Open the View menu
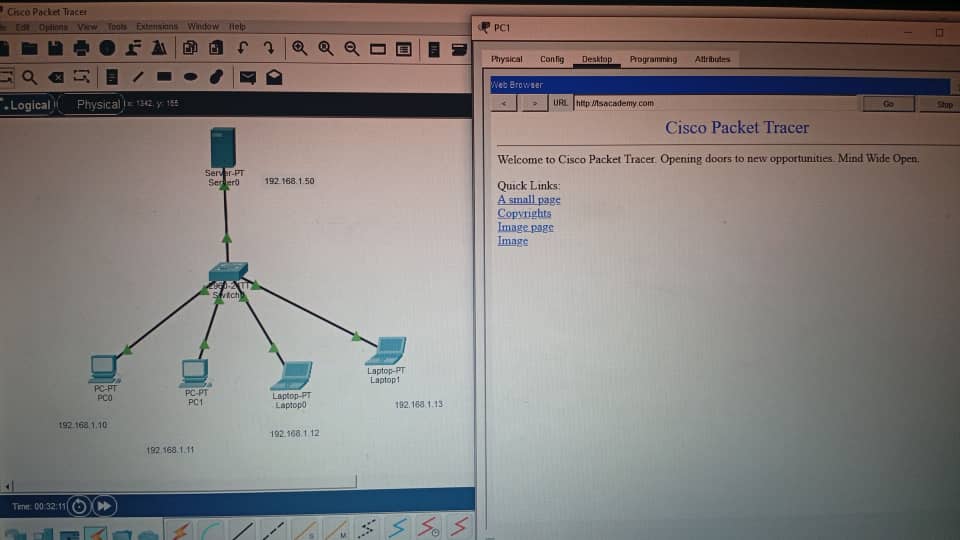 [x=88, y=27]
